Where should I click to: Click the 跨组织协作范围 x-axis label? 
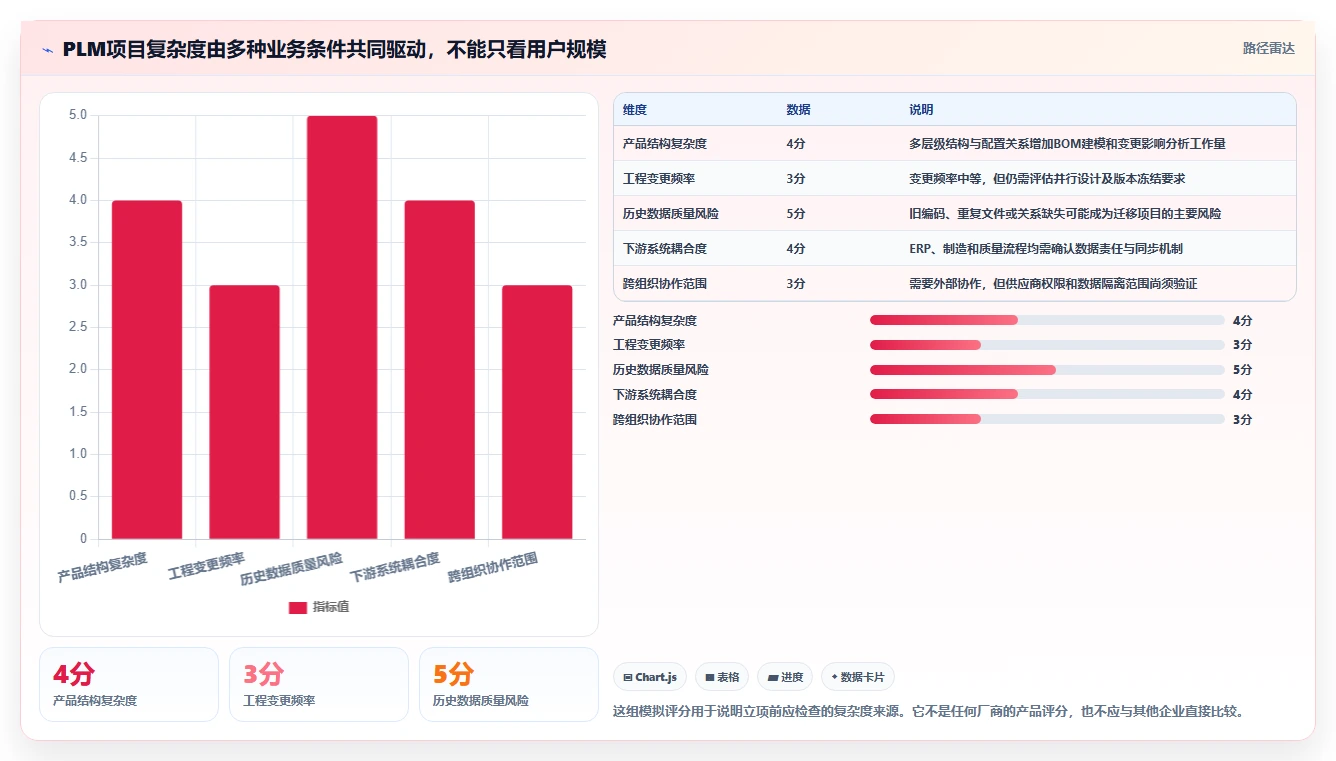click(x=493, y=568)
